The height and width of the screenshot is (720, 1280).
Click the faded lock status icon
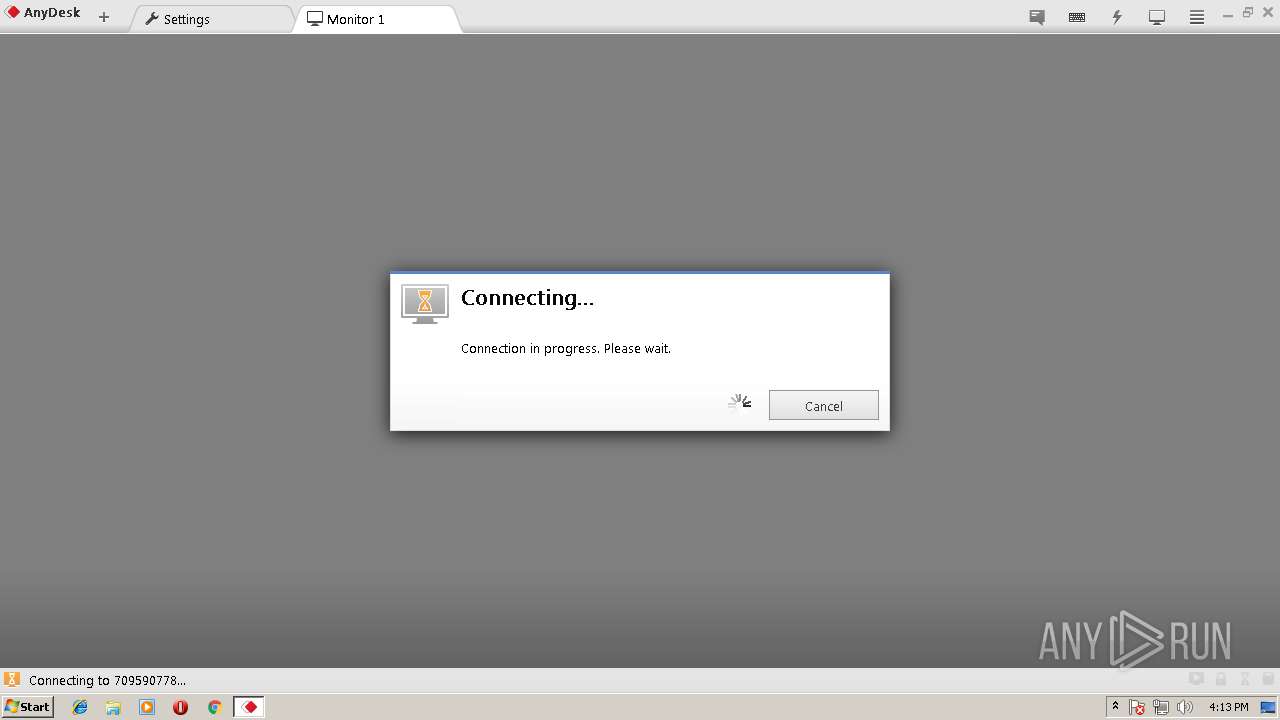(1220, 678)
